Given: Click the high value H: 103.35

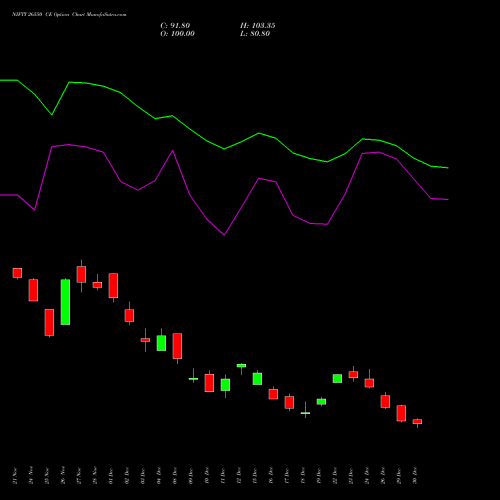Looking at the screenshot, I should point(258,26).
